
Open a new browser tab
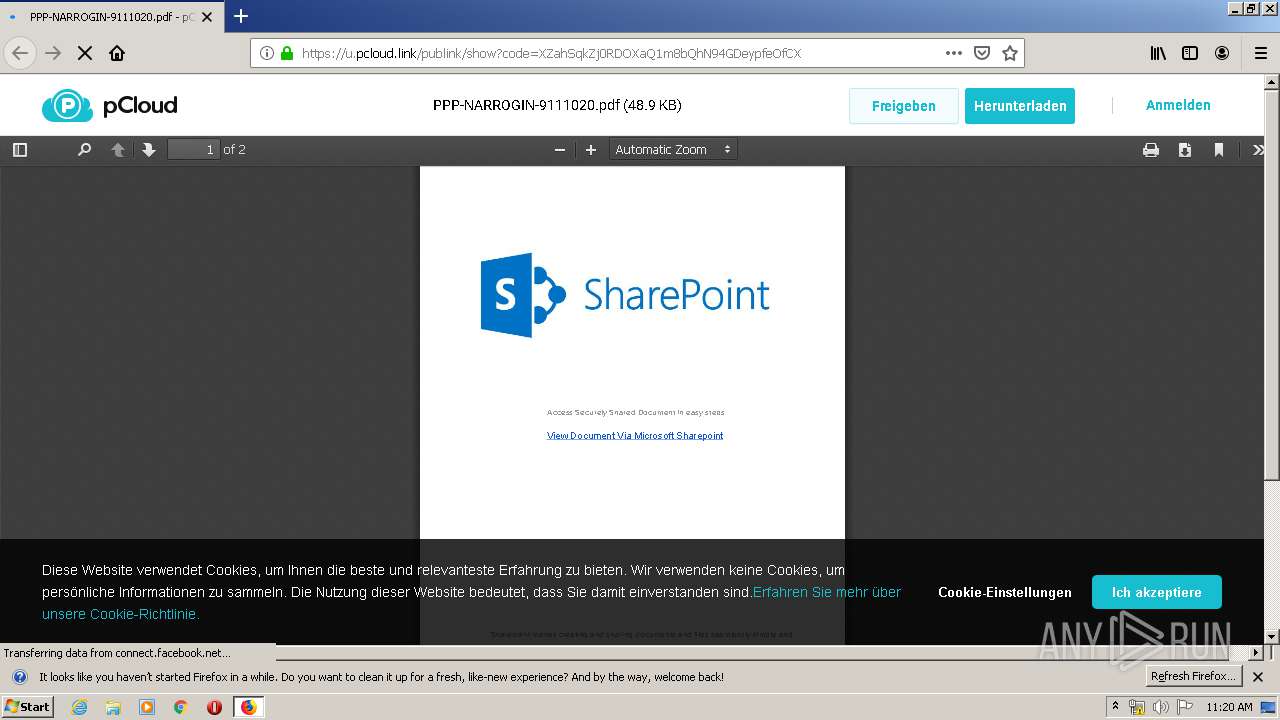coord(241,16)
